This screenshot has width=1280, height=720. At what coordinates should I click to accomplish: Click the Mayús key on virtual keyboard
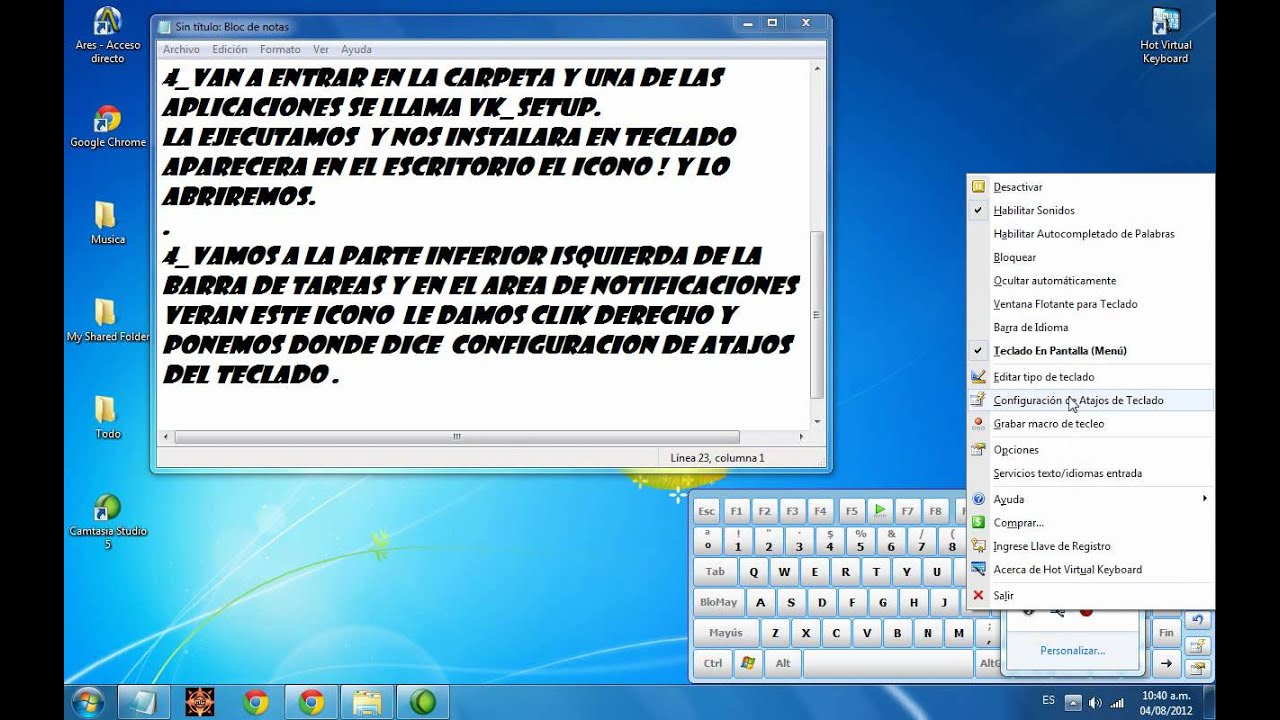click(726, 632)
